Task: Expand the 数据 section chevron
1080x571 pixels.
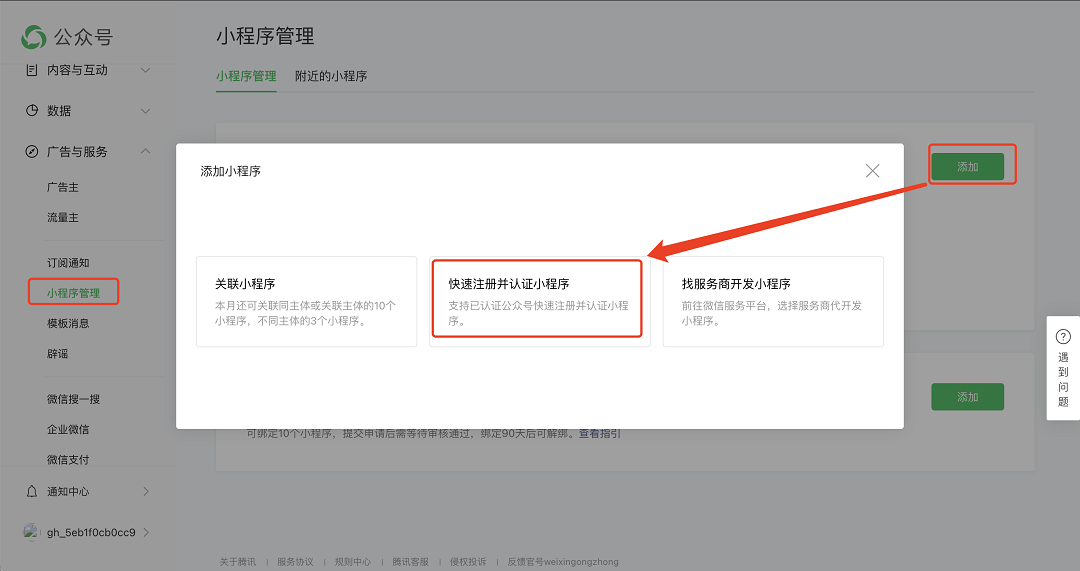Action: point(145,111)
